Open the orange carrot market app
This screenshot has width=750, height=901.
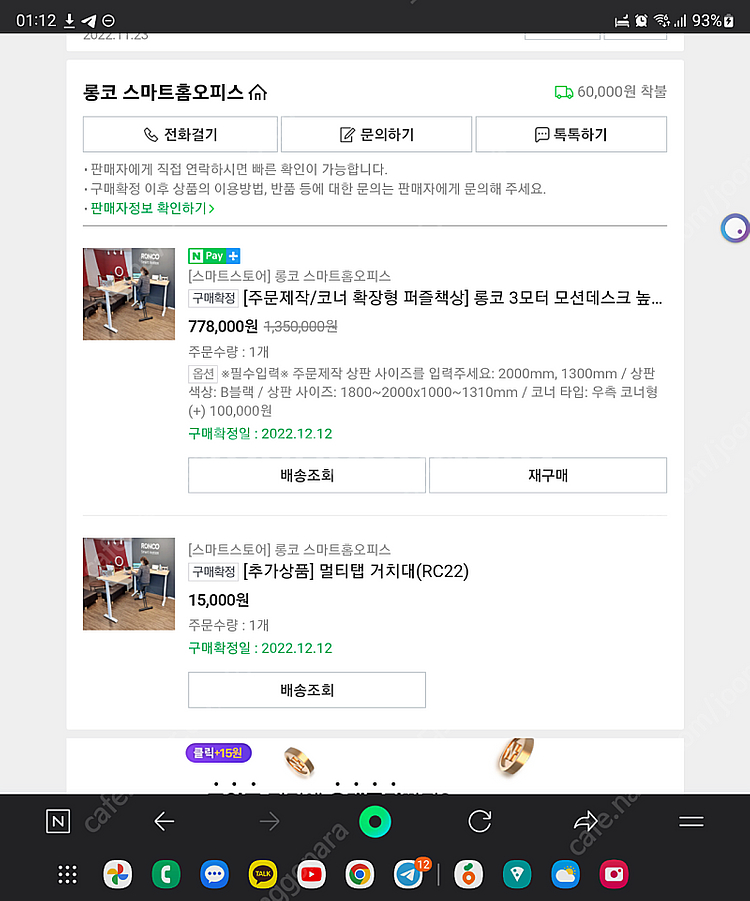pyautogui.click(x=468, y=874)
